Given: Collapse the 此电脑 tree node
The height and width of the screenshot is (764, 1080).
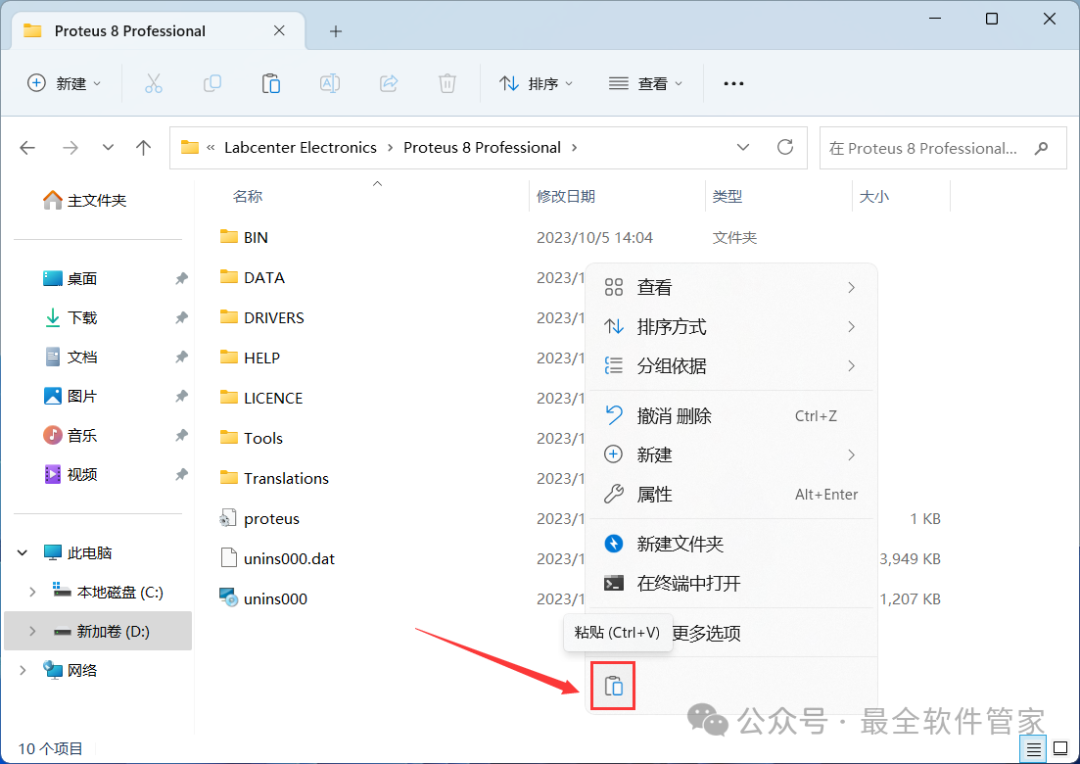Looking at the screenshot, I should click(23, 553).
